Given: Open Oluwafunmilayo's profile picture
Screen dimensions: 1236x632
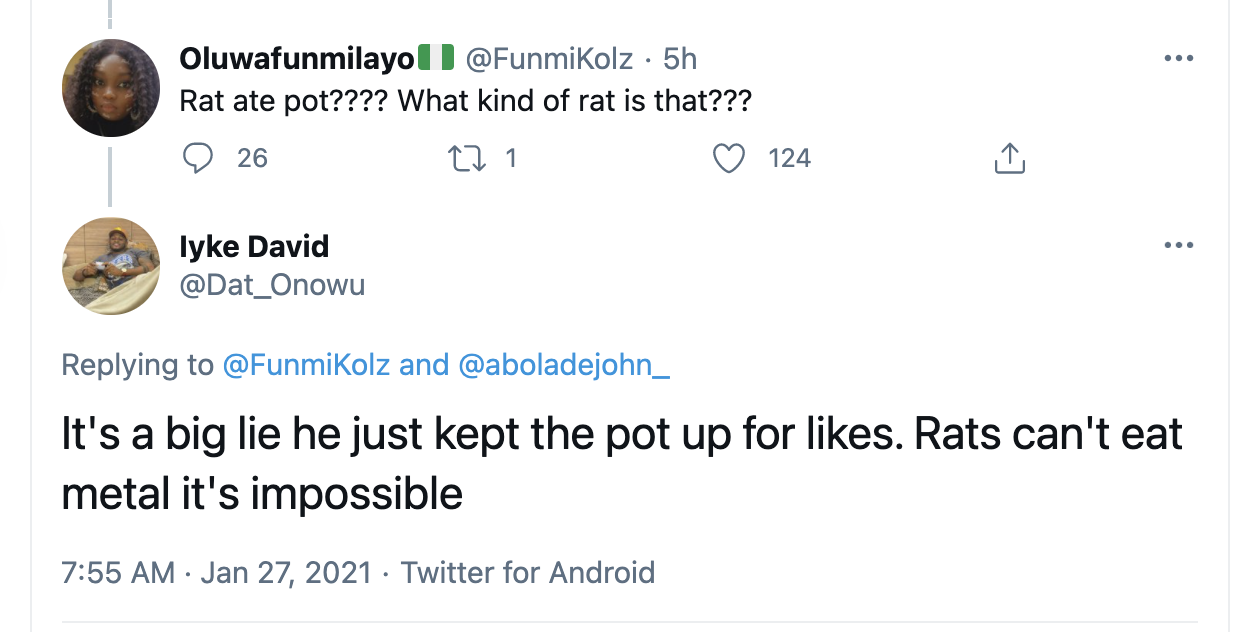Looking at the screenshot, I should tap(111, 88).
